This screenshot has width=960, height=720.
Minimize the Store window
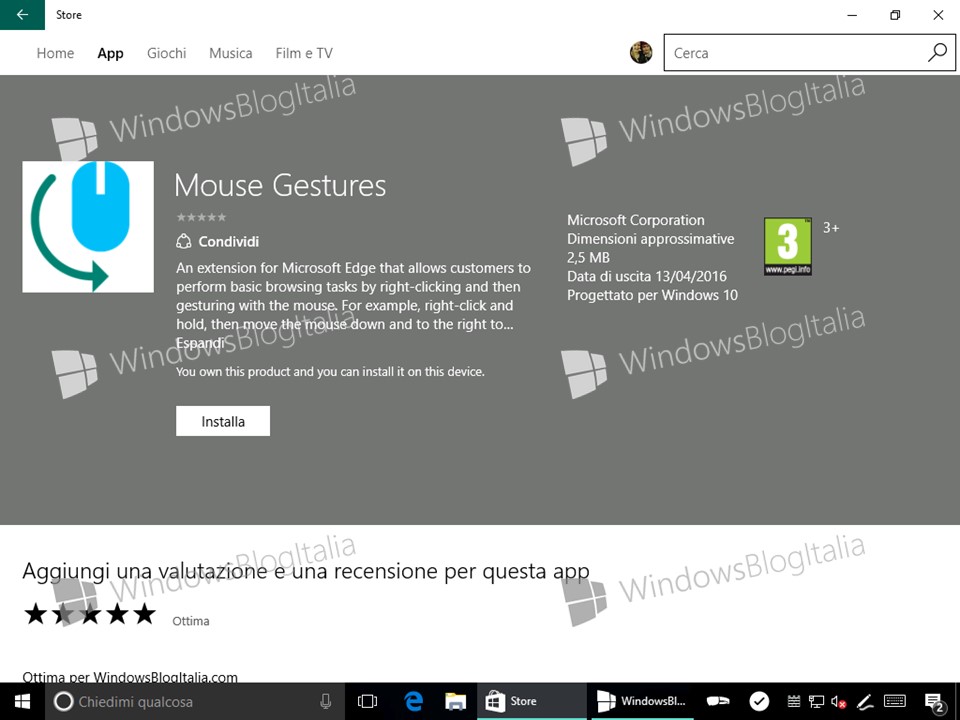852,15
